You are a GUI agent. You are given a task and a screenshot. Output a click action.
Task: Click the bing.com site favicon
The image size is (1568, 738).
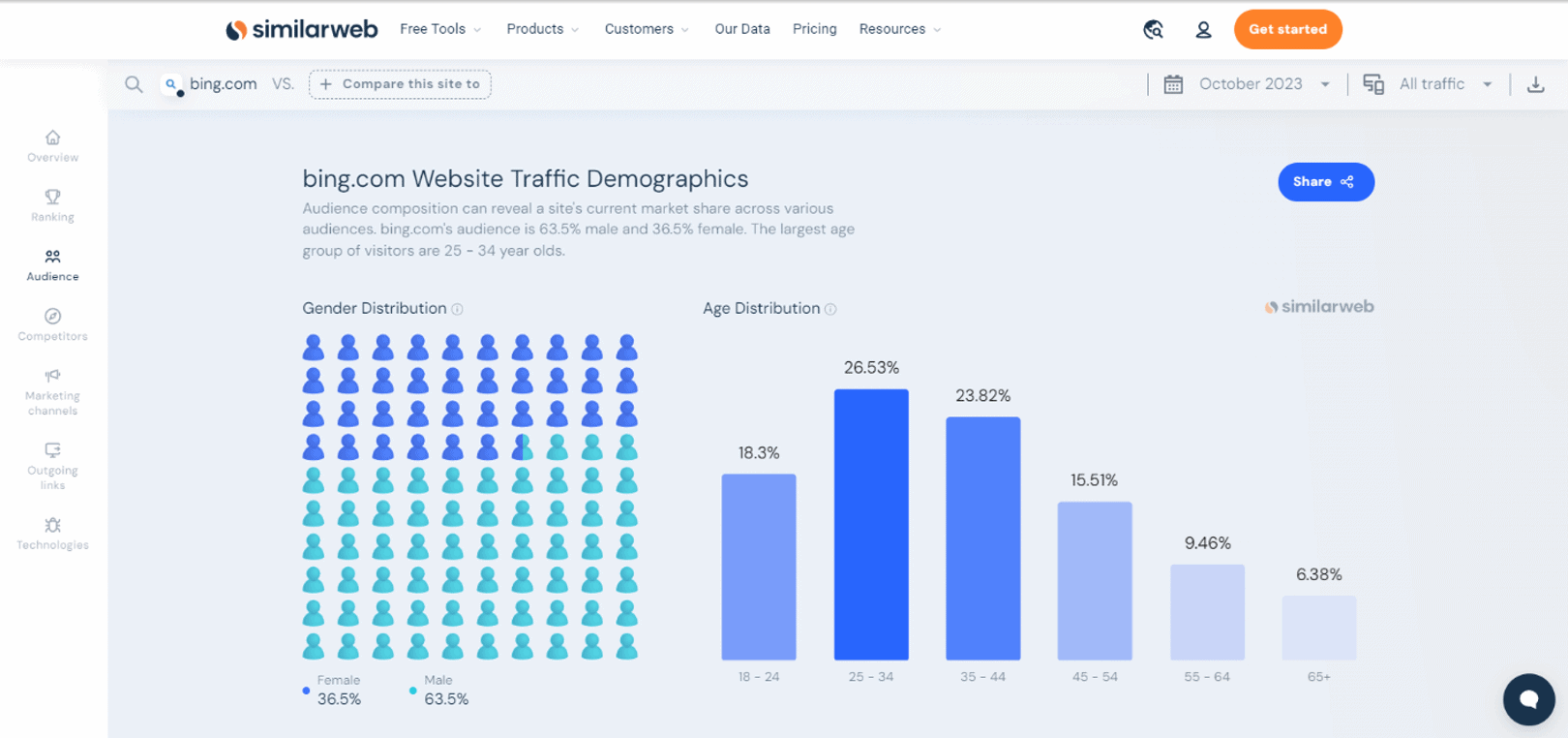pyautogui.click(x=172, y=85)
